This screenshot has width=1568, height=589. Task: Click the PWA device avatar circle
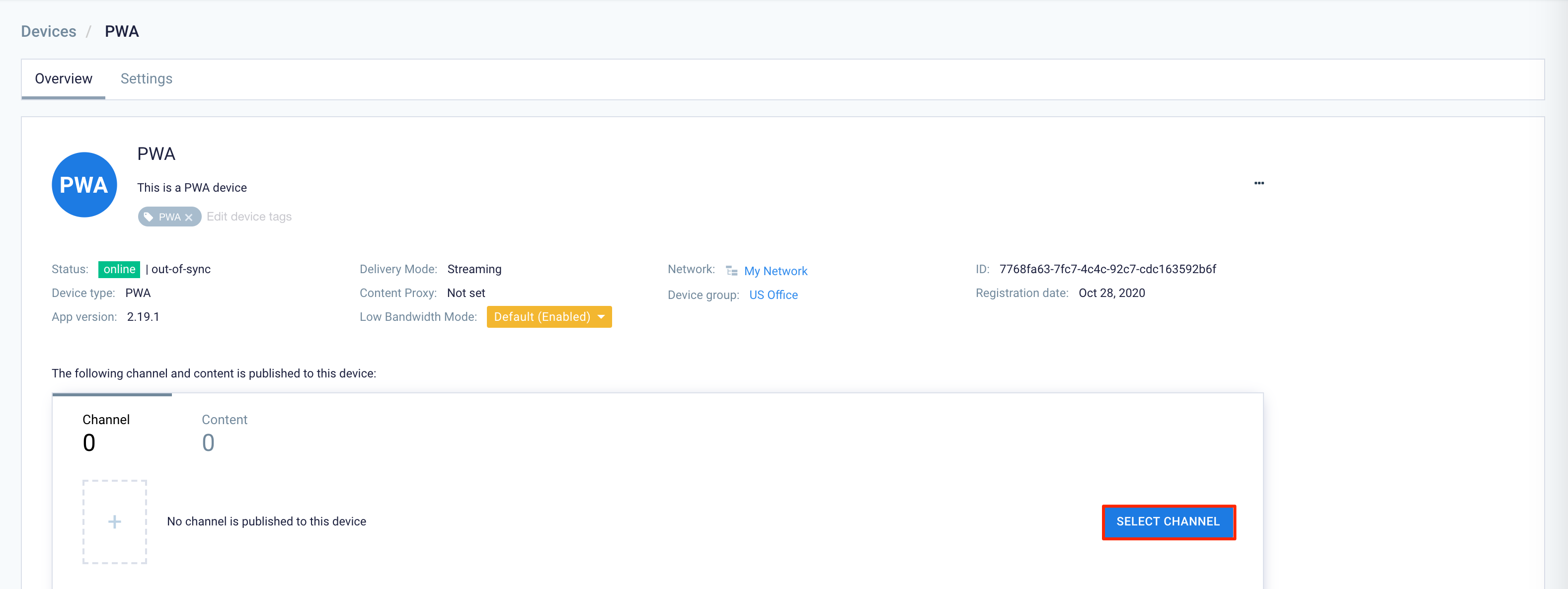pos(84,184)
